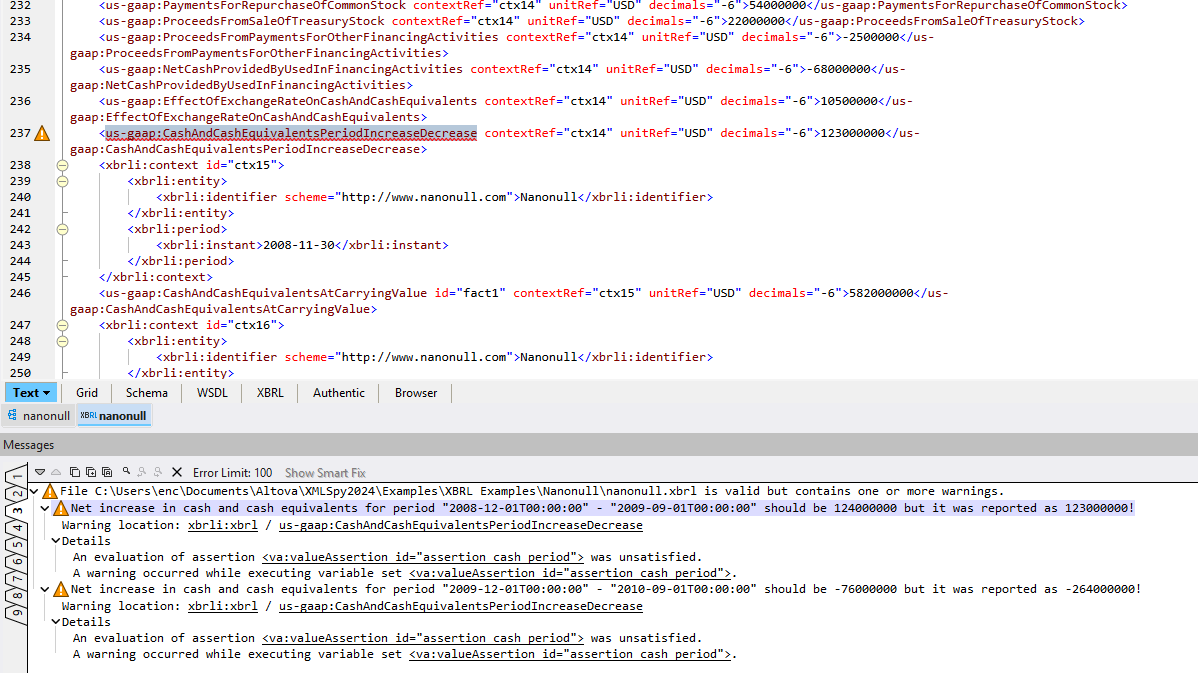Switch to the Browser view tab
This screenshot has width=1198, height=673.
point(415,392)
